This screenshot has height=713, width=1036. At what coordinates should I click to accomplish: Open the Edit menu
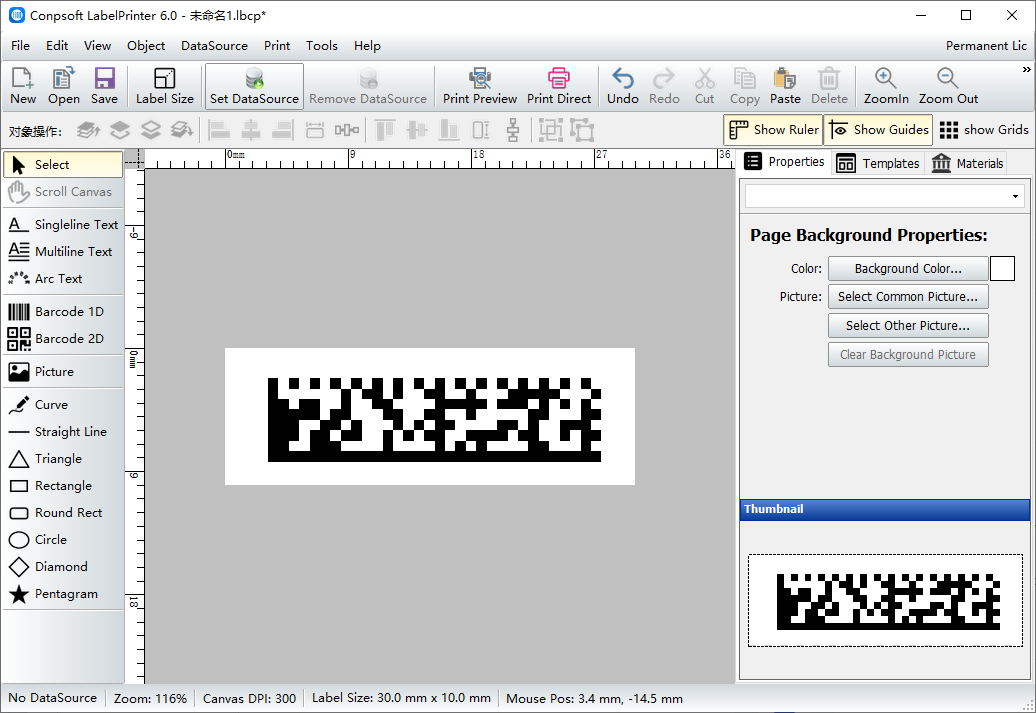pyautogui.click(x=57, y=46)
